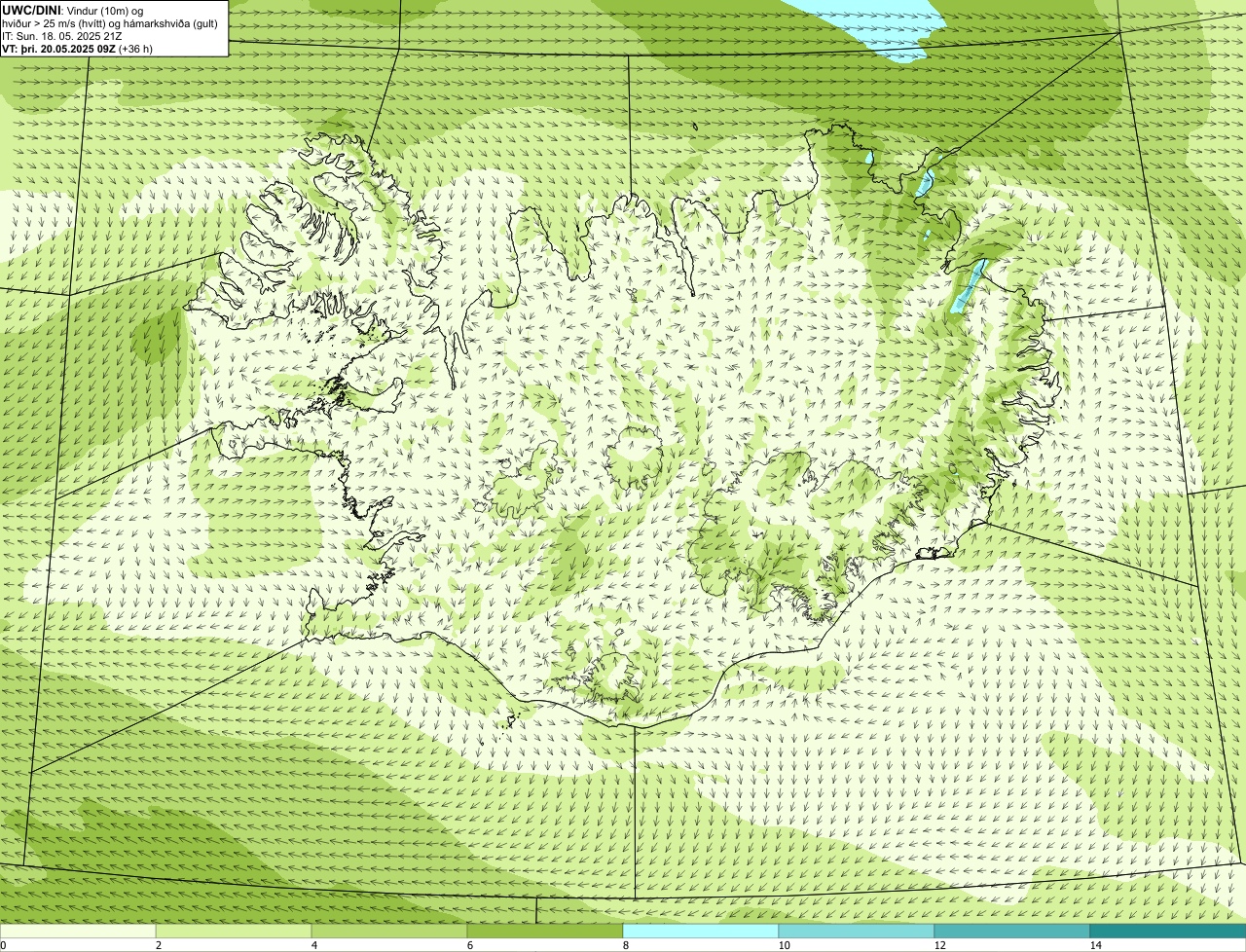
Task: Click the "UWC/DINI: Vindur (10m) og" title line
Action: [73, 10]
